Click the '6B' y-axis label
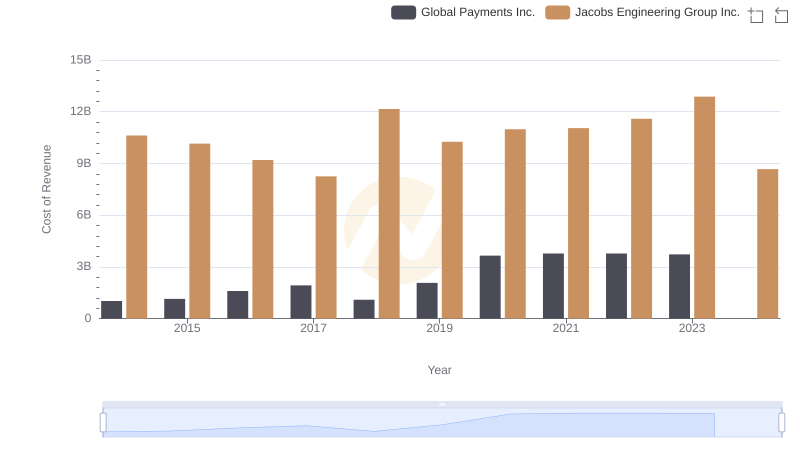This screenshot has width=800, height=461. tap(84, 215)
